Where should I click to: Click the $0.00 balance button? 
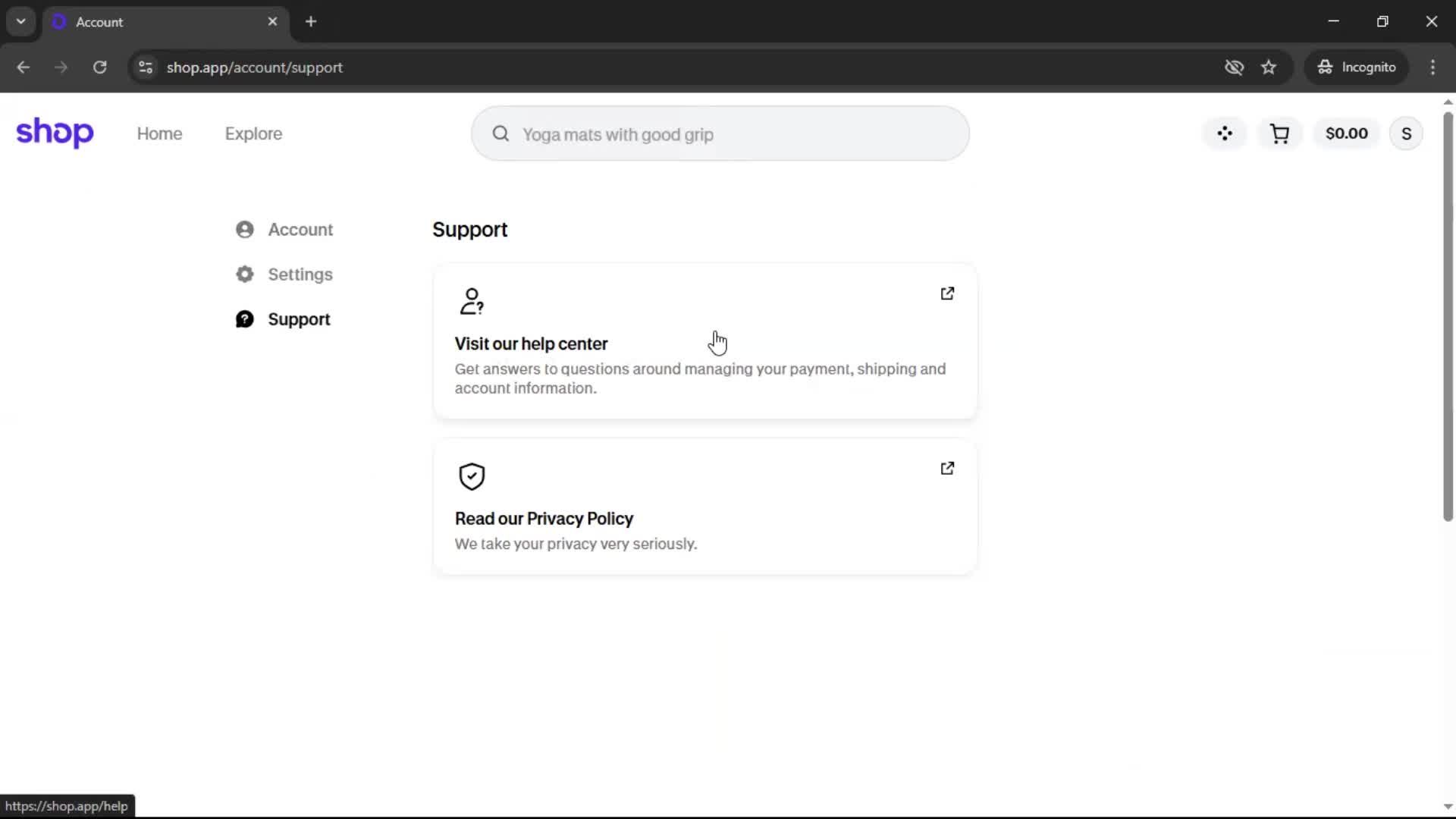1346,133
